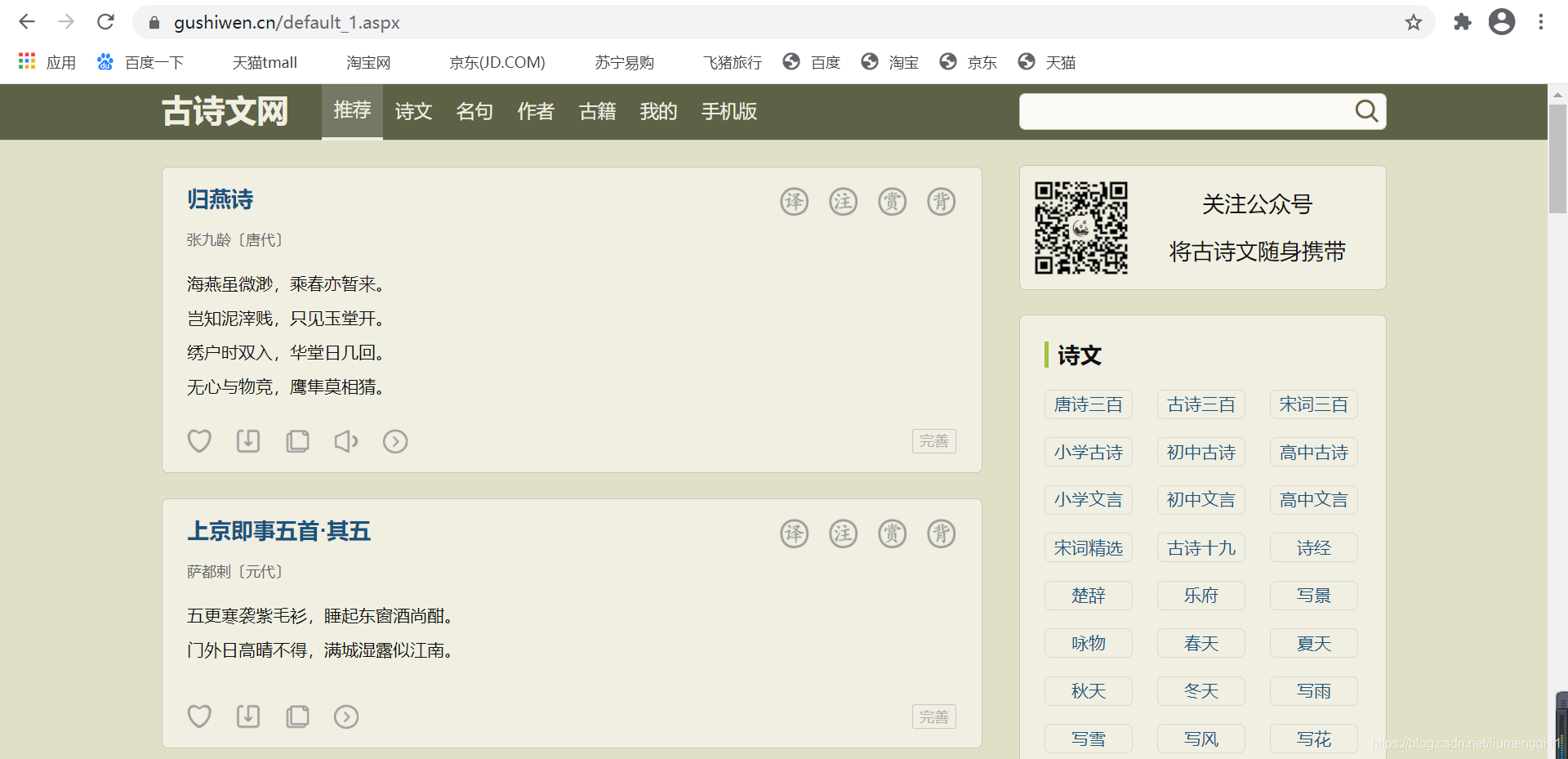
Task: Click the 完善 button for 上京即事五首·其五
Action: click(934, 717)
